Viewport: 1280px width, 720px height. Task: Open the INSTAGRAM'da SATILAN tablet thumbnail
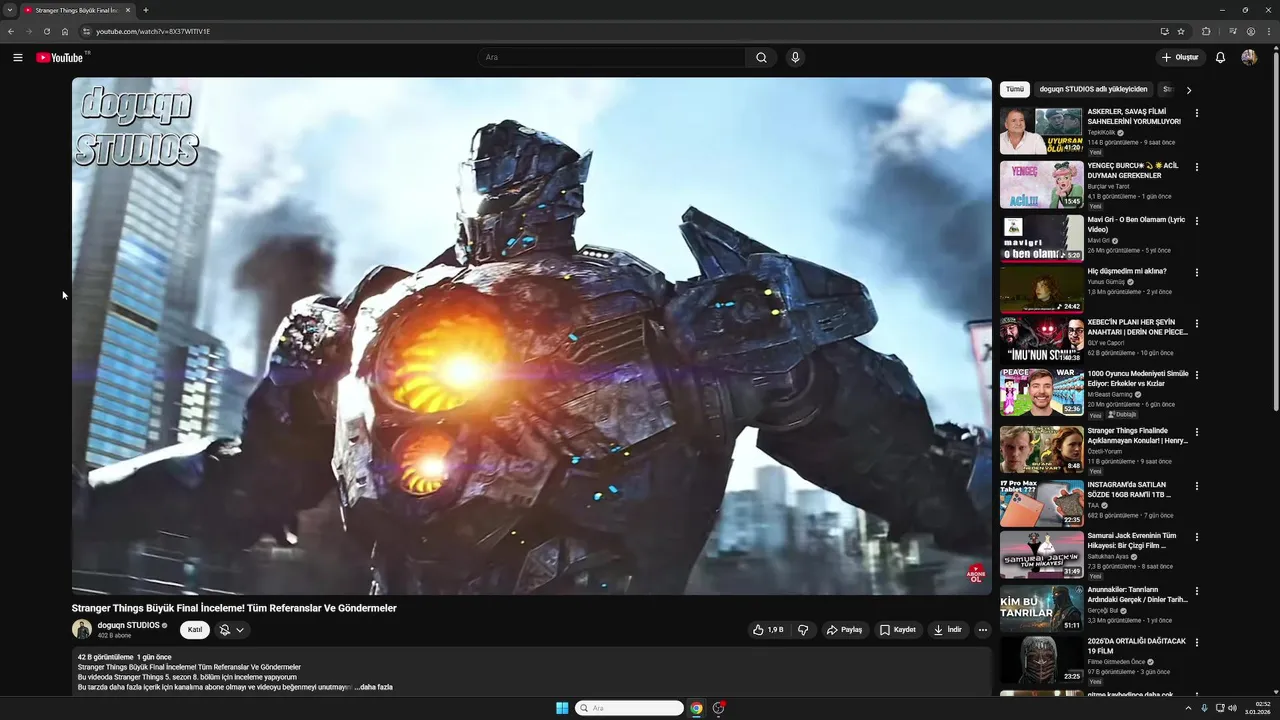[x=1041, y=503]
